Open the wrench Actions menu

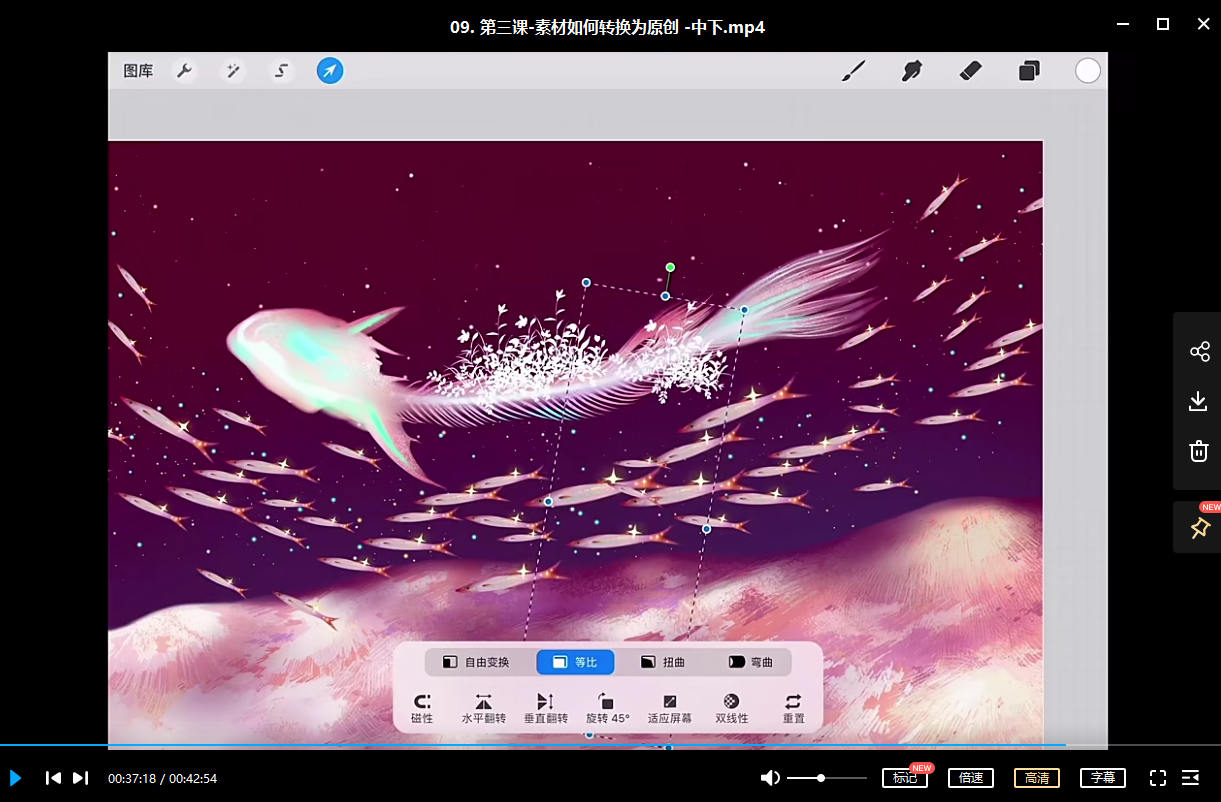tap(184, 71)
